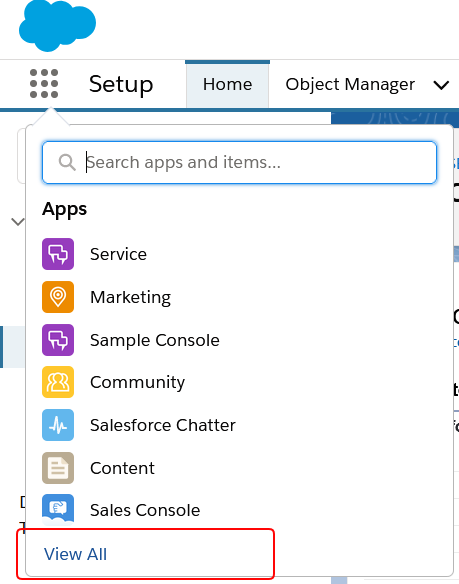Launch the Salesforce Chatter pulse icon
Viewport: 459px width, 584px height.
click(x=58, y=425)
